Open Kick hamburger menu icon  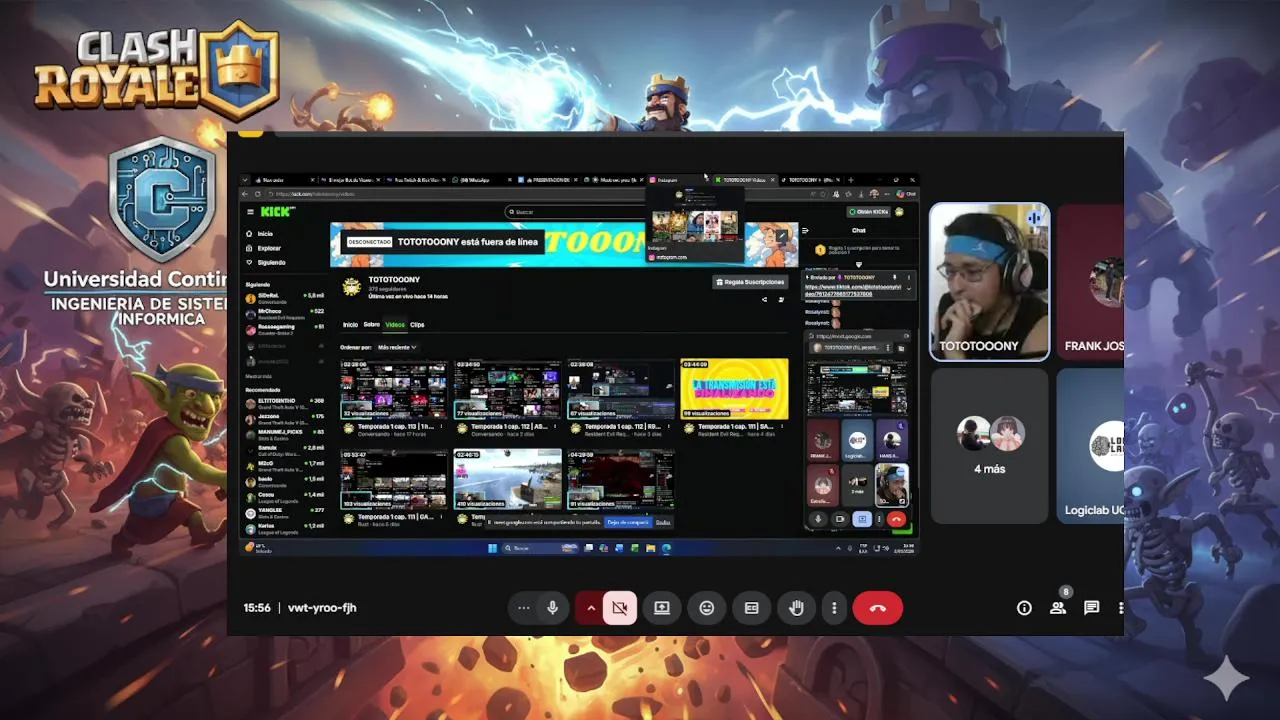click(x=250, y=212)
